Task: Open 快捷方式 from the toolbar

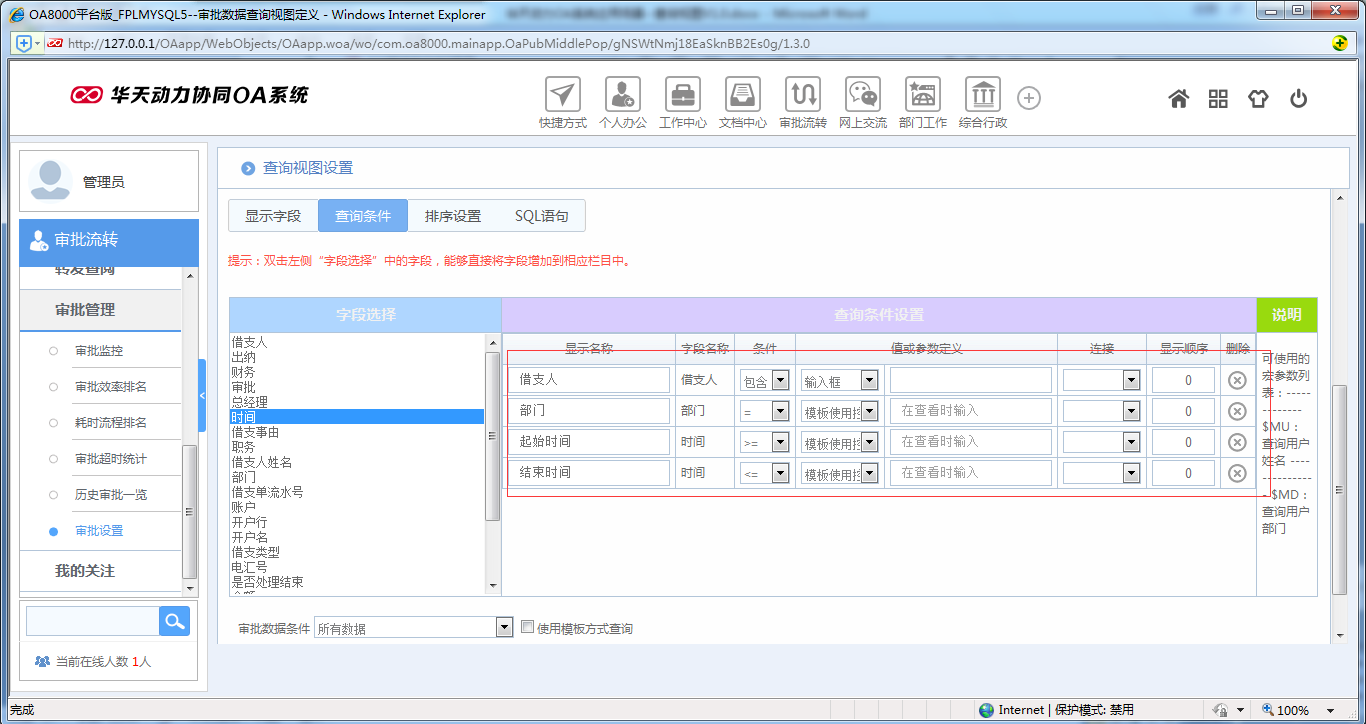Action: pos(562,95)
